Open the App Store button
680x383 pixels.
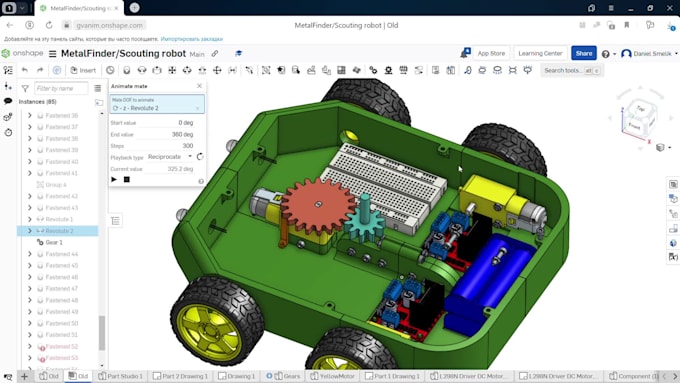click(491, 53)
